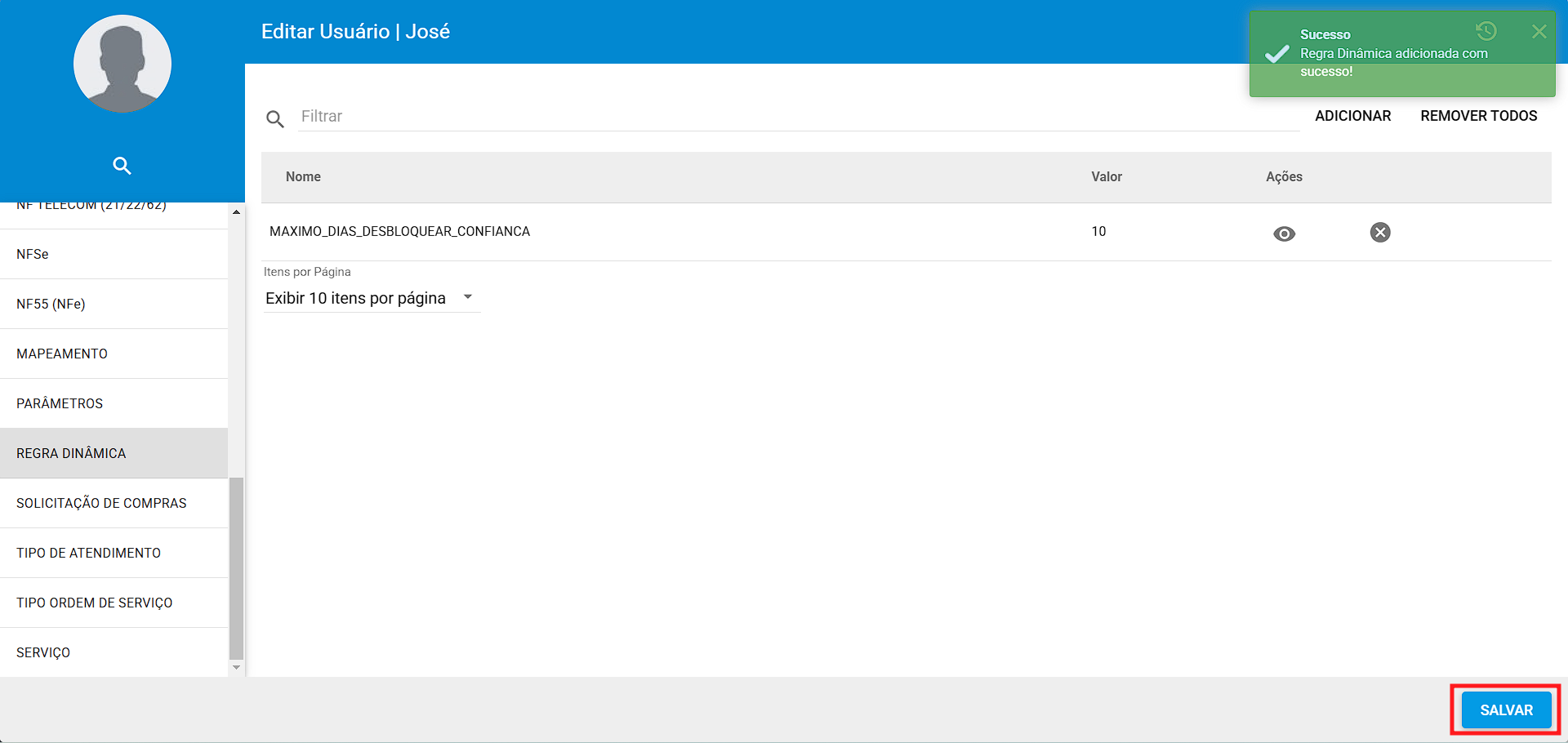Remove the MAXIMO_DIAS_DESBLOQUEAR_CONFIANCA rule with the X icon

click(1380, 233)
